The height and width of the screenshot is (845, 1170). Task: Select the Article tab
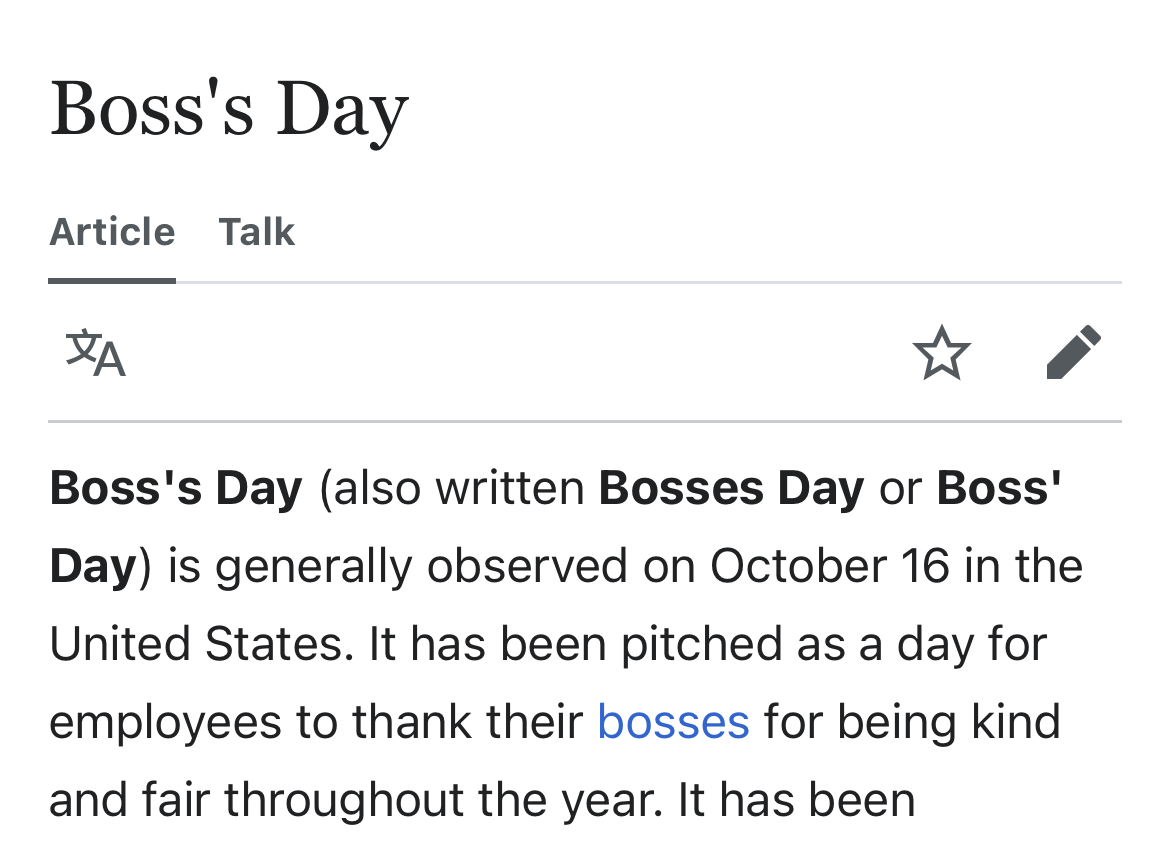click(x=112, y=231)
